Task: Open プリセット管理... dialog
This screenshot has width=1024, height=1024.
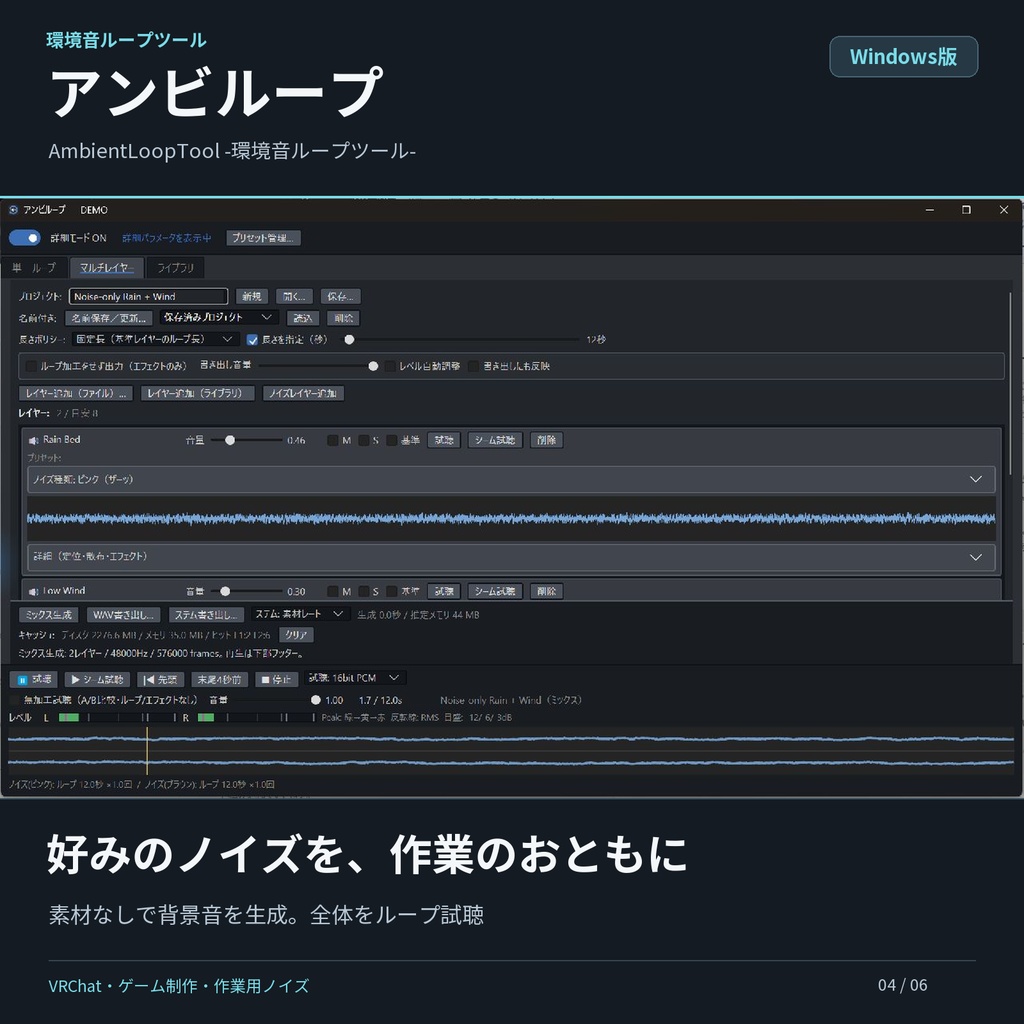Action: (x=263, y=238)
